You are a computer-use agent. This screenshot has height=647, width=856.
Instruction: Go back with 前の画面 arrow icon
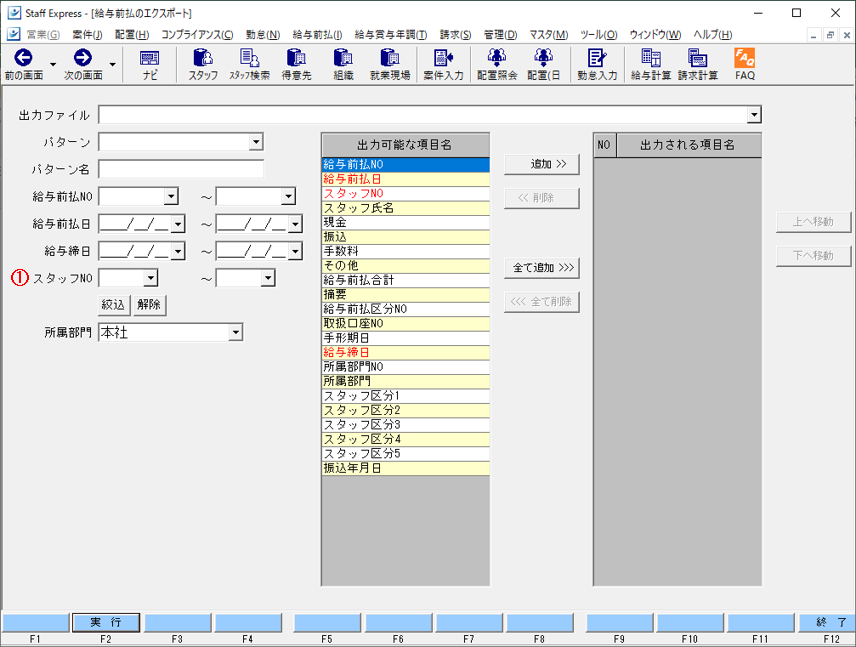click(x=23, y=58)
